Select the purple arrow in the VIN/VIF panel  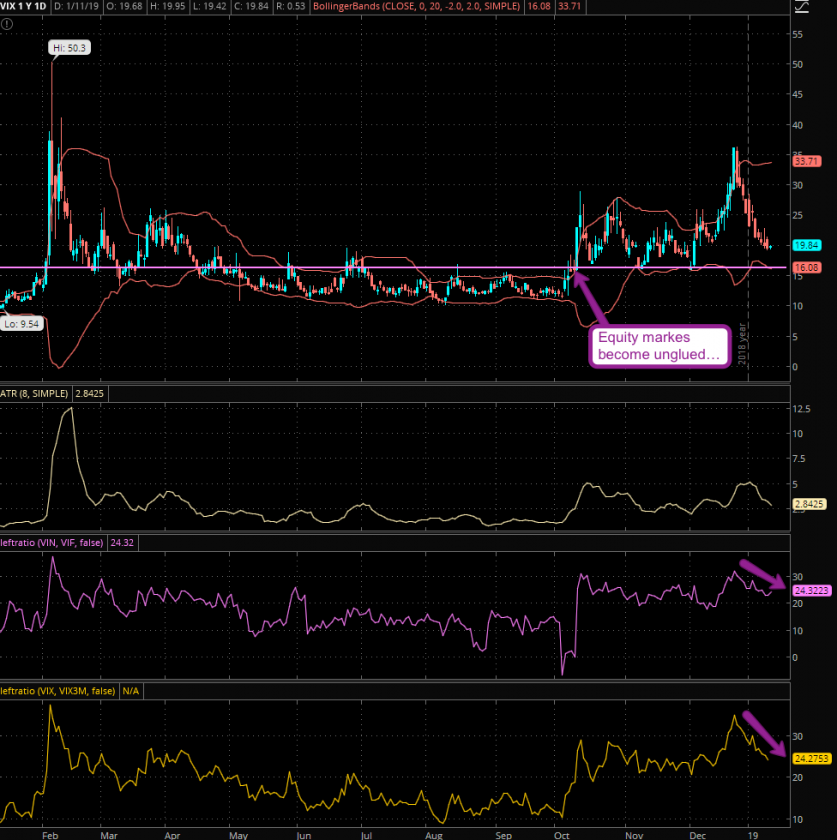pyautogui.click(x=762, y=577)
